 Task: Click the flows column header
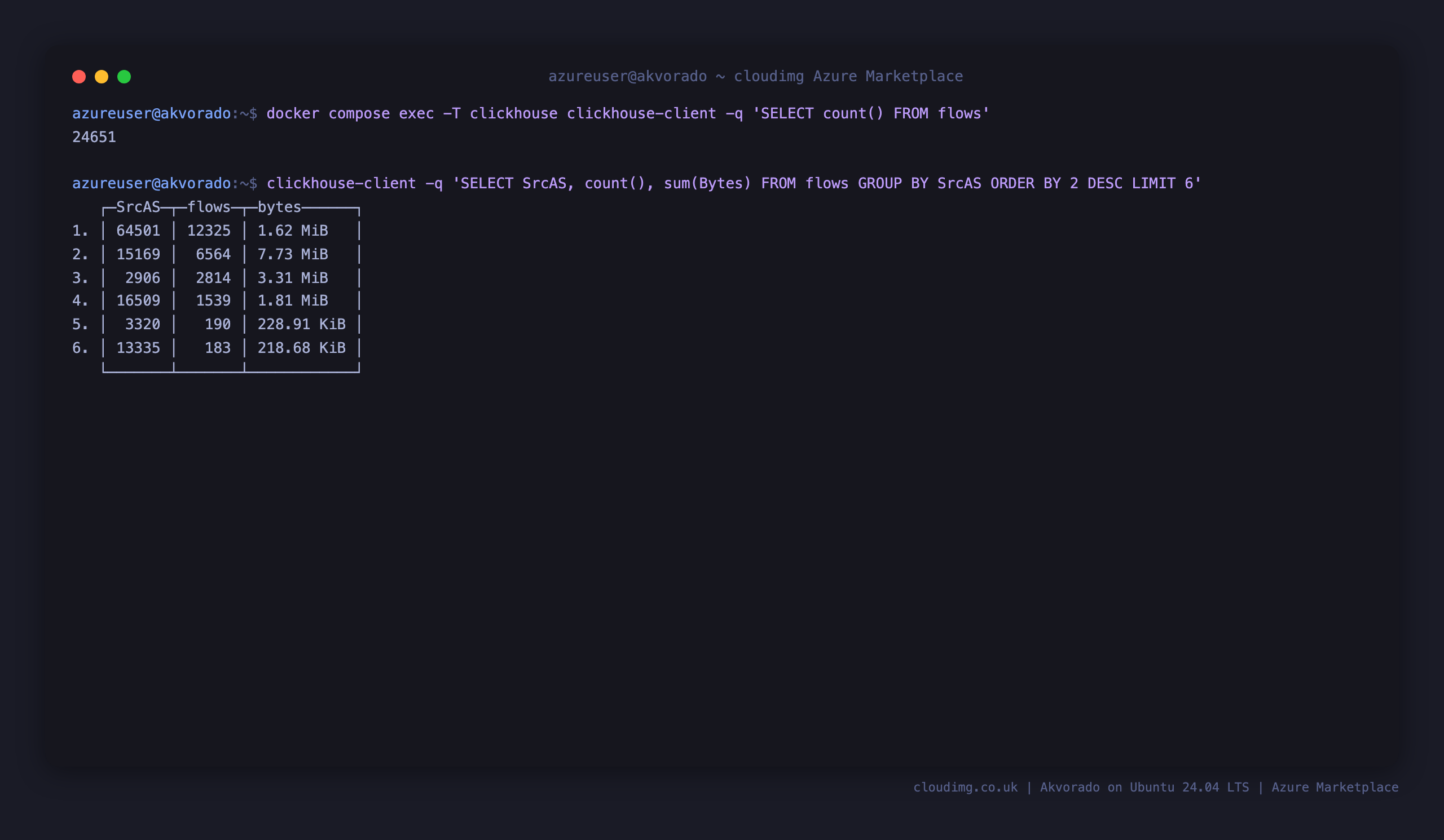(x=209, y=207)
